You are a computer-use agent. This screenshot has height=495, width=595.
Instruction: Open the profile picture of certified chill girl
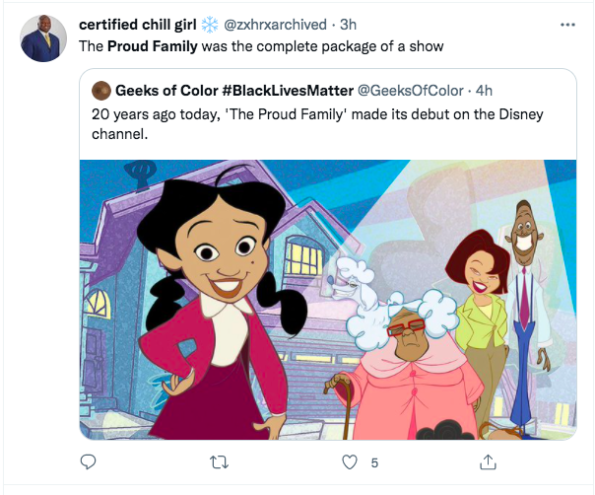(x=43, y=38)
